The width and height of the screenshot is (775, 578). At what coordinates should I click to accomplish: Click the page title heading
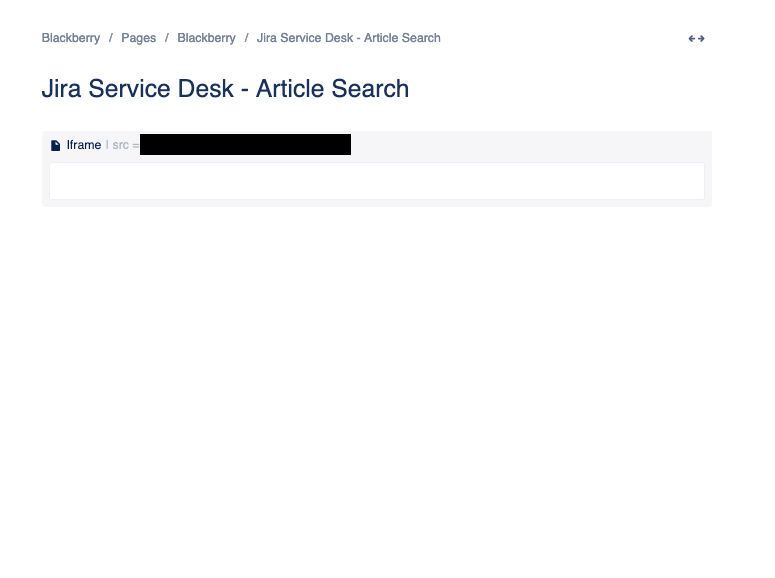(225, 89)
